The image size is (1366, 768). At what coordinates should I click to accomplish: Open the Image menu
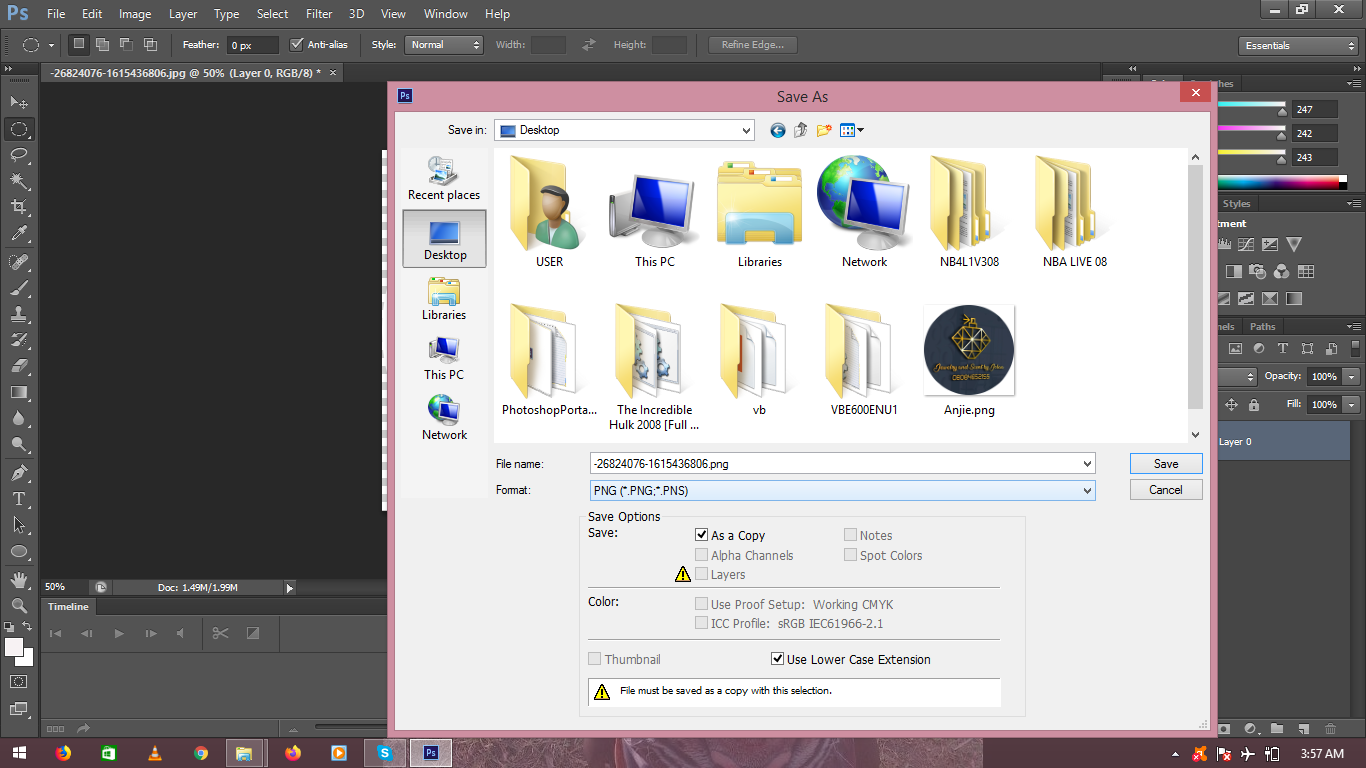135,14
